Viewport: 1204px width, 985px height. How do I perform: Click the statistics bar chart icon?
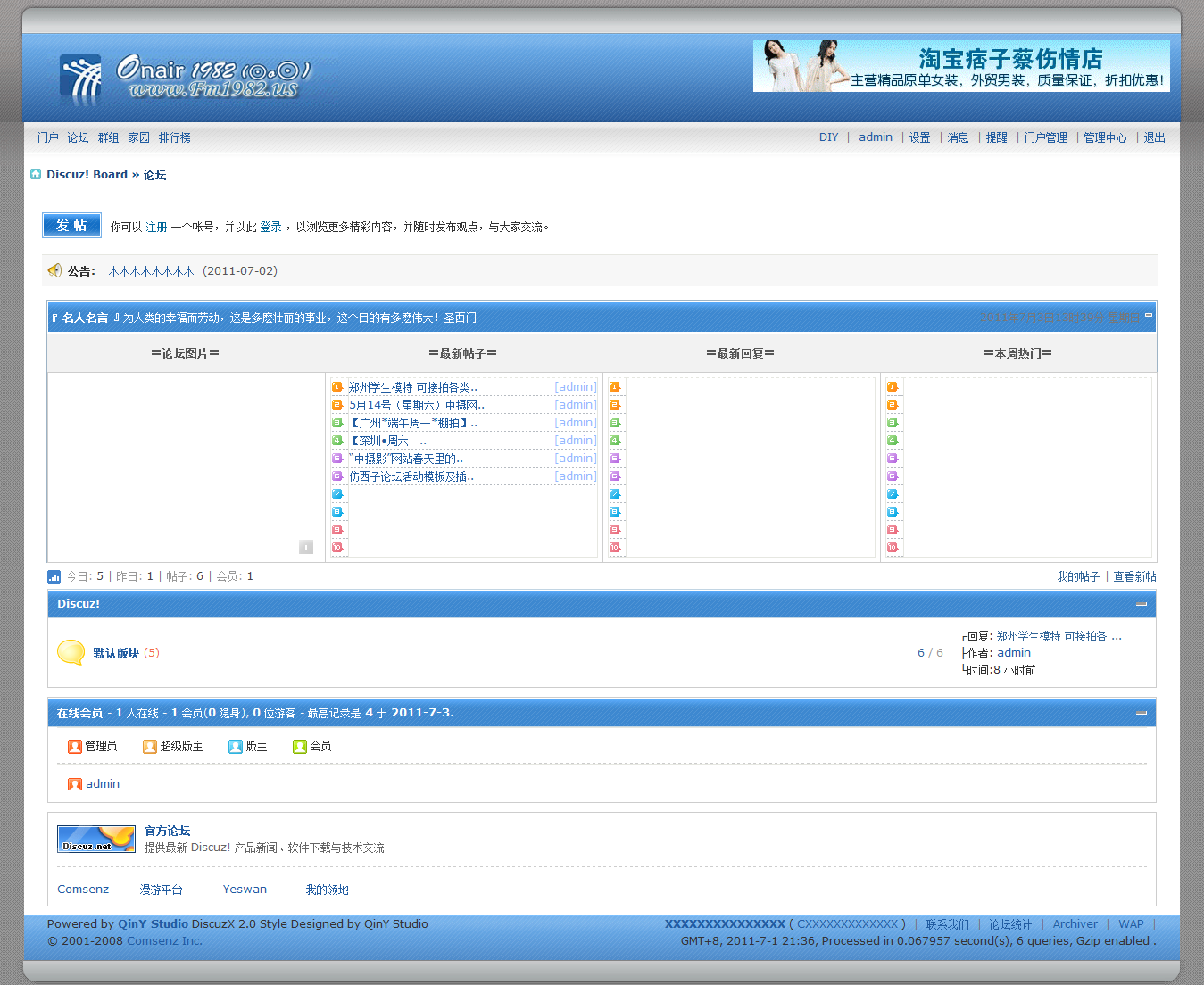pos(54,576)
